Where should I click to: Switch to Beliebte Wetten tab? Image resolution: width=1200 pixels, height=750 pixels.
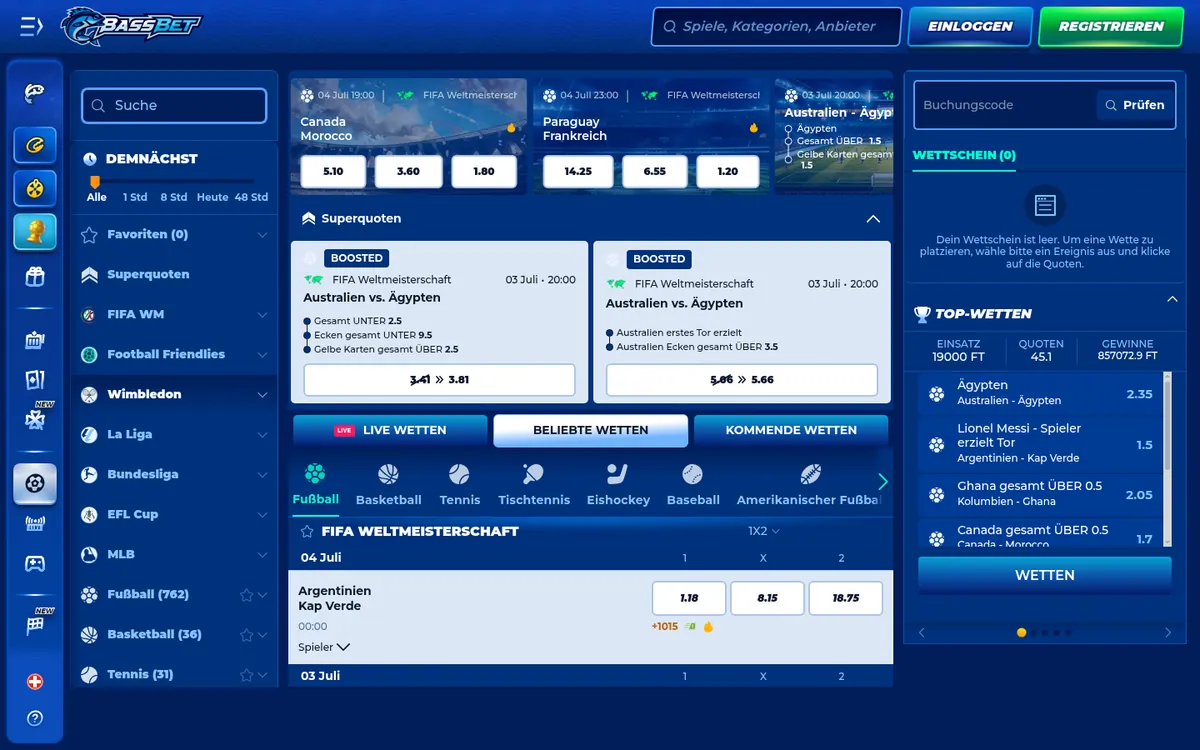590,430
